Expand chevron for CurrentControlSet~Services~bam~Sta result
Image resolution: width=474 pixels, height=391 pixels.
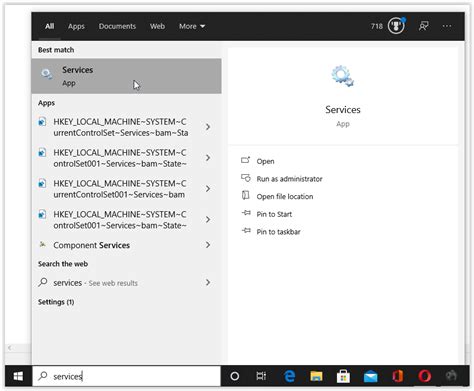[208, 127]
